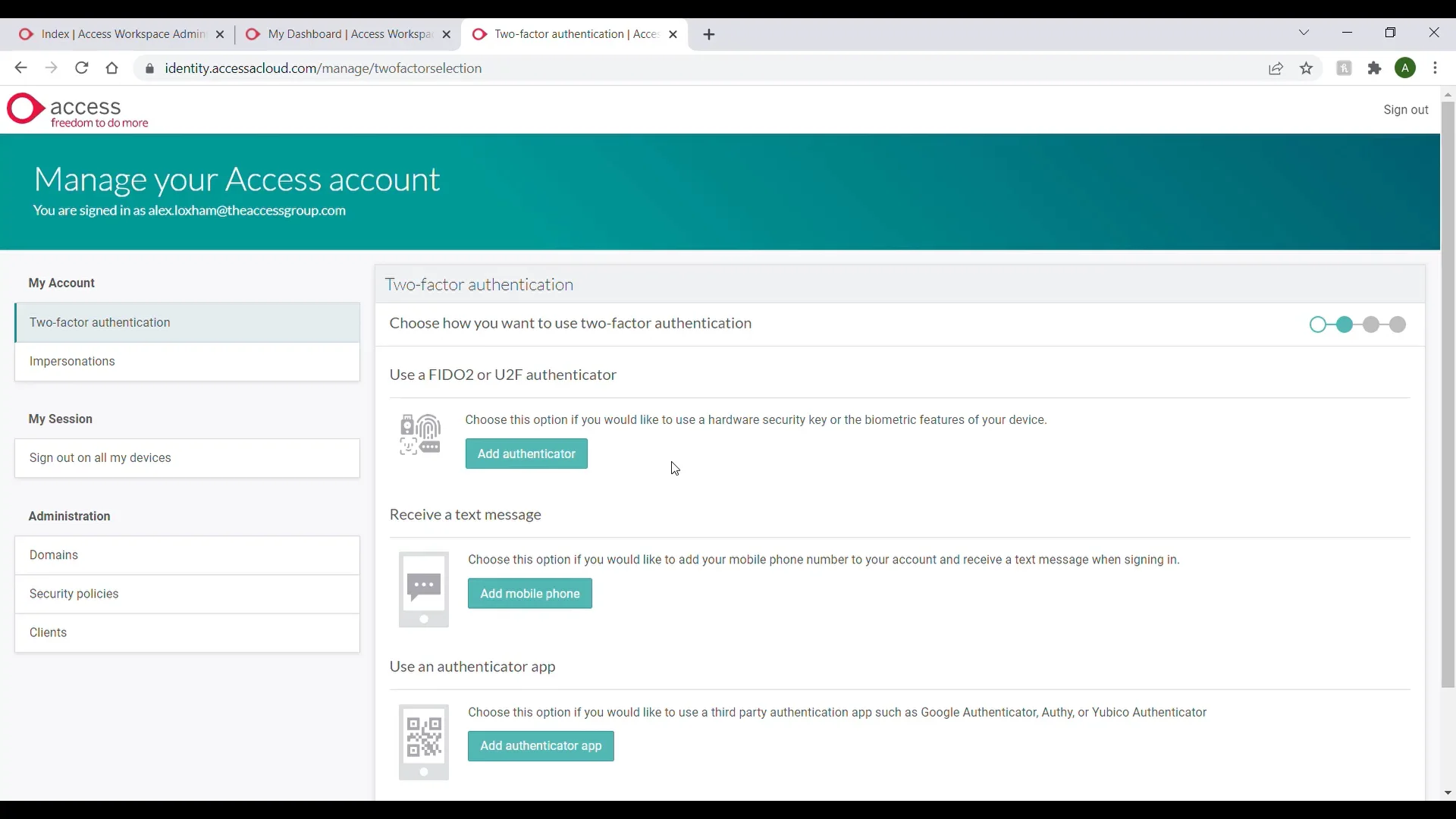
Task: Click first step circle in progress indicator
Action: 1318,325
